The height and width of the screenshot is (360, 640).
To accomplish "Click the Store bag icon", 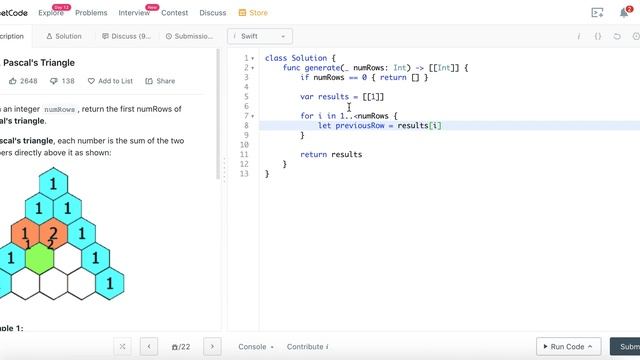I will [x=242, y=13].
